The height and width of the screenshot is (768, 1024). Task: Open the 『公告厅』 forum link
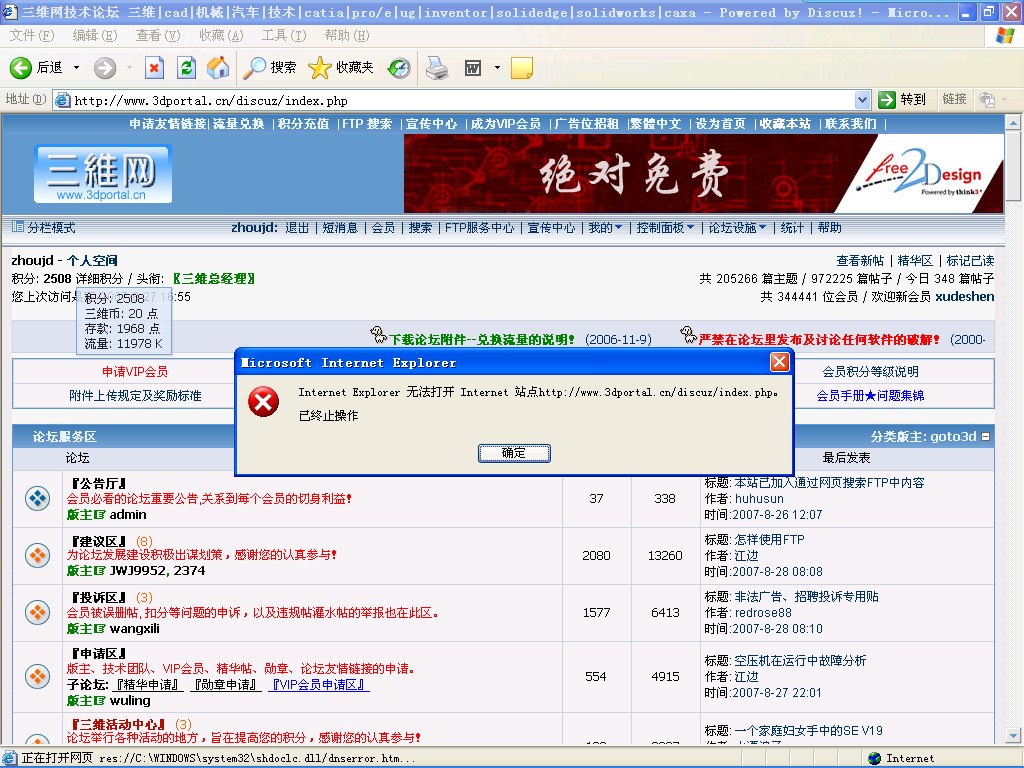tap(99, 483)
